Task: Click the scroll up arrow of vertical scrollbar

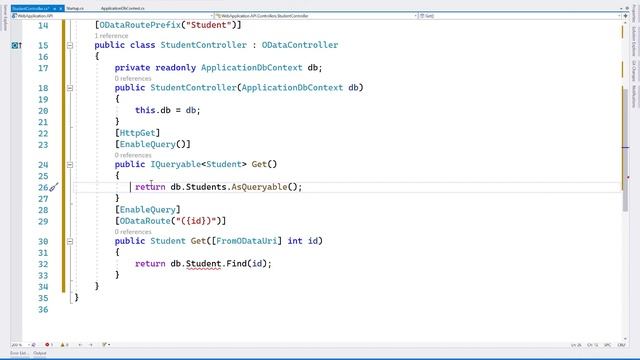Action: pos(625,23)
